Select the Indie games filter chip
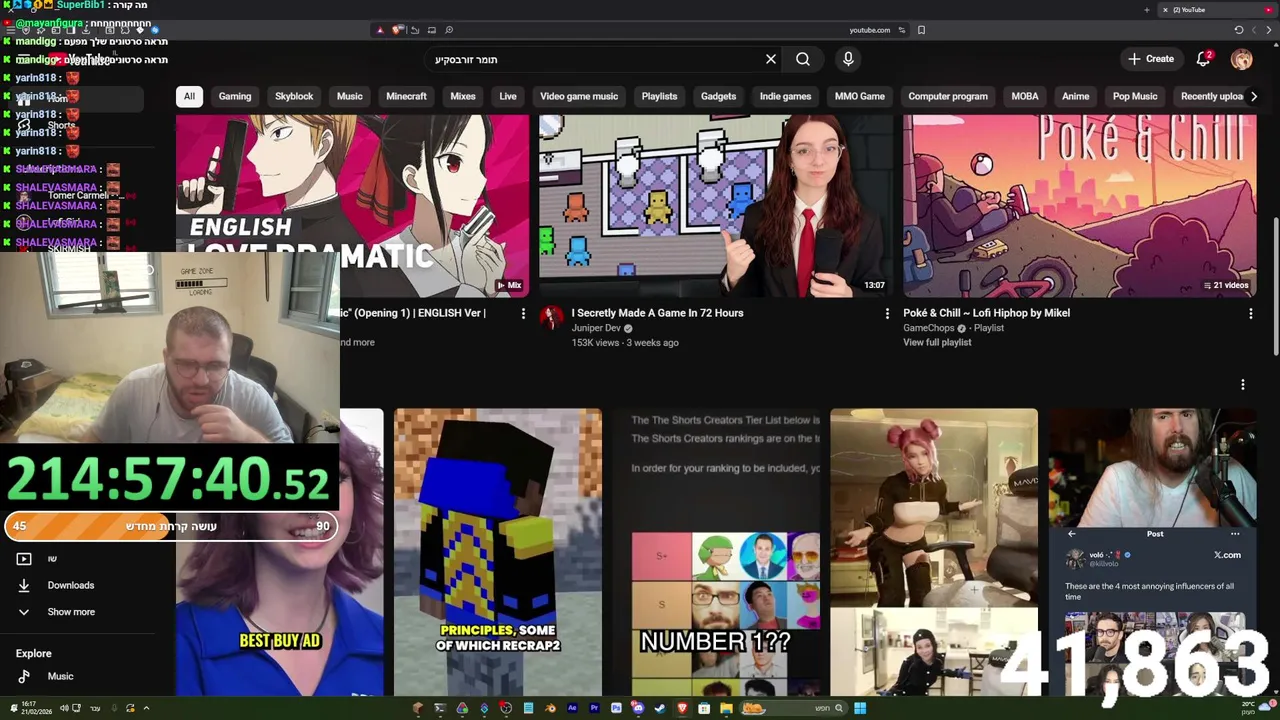 tap(785, 96)
